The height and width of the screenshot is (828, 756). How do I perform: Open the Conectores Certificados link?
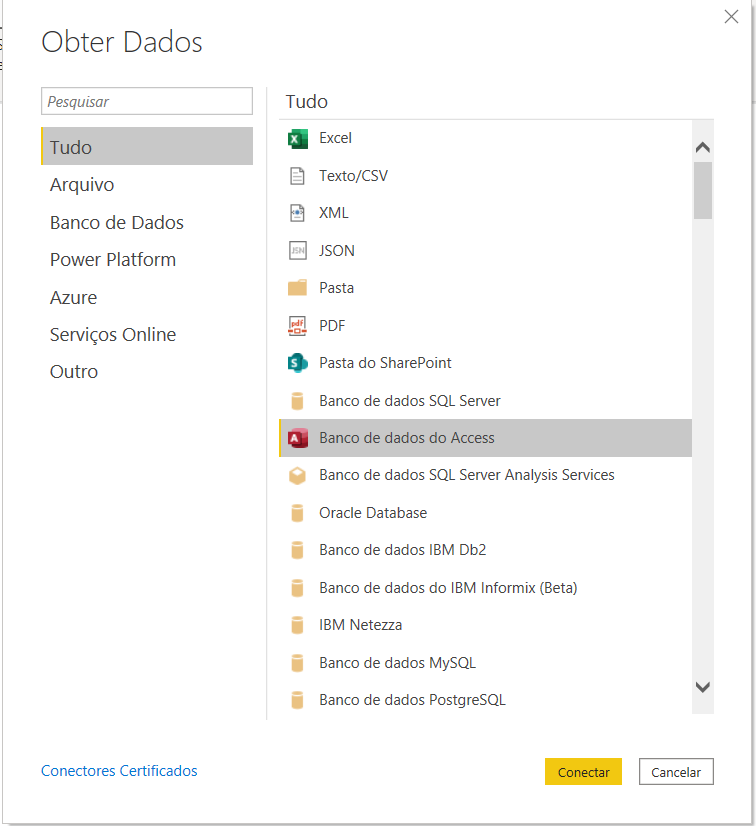coord(119,771)
